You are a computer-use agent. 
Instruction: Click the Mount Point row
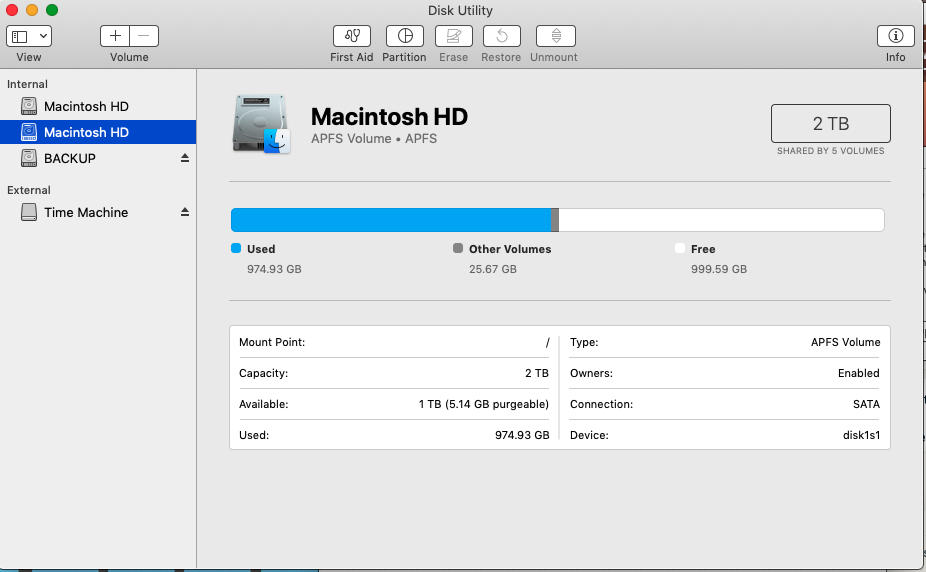click(394, 342)
